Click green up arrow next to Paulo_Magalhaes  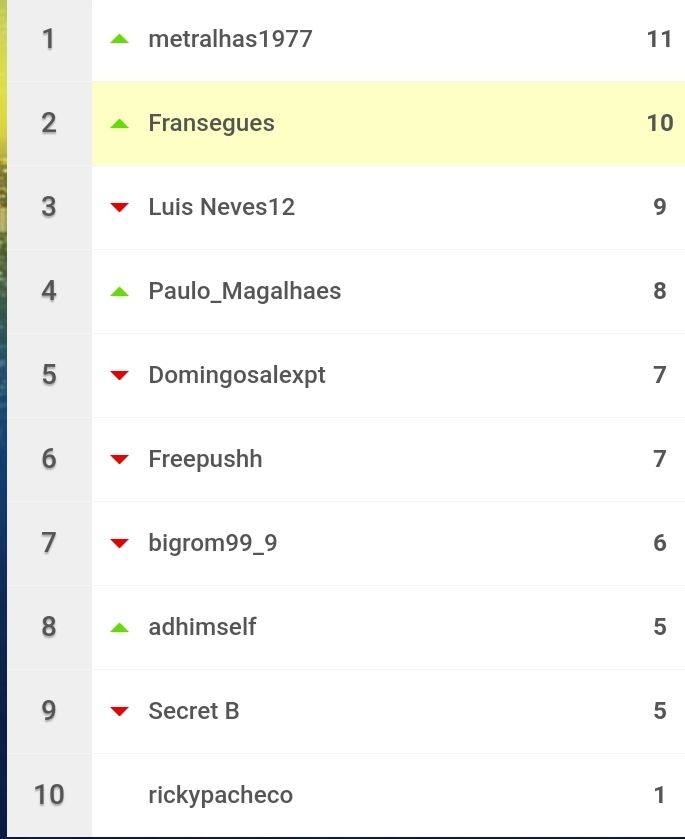pyautogui.click(x=119, y=292)
